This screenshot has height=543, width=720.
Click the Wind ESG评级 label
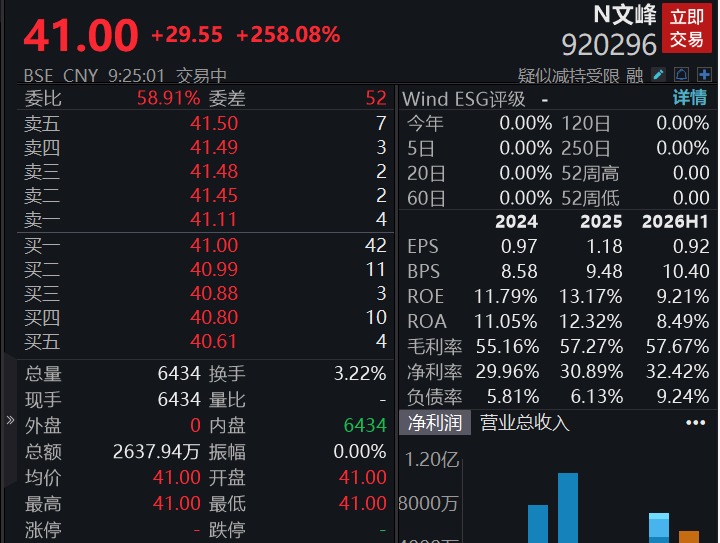(463, 99)
